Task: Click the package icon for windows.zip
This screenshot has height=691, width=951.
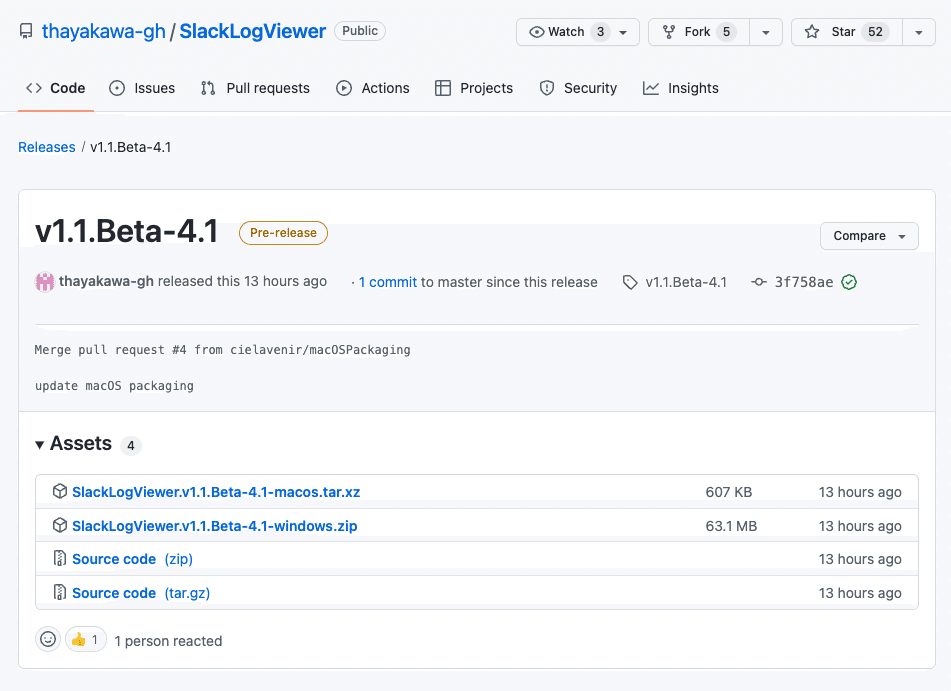Action: 59,525
